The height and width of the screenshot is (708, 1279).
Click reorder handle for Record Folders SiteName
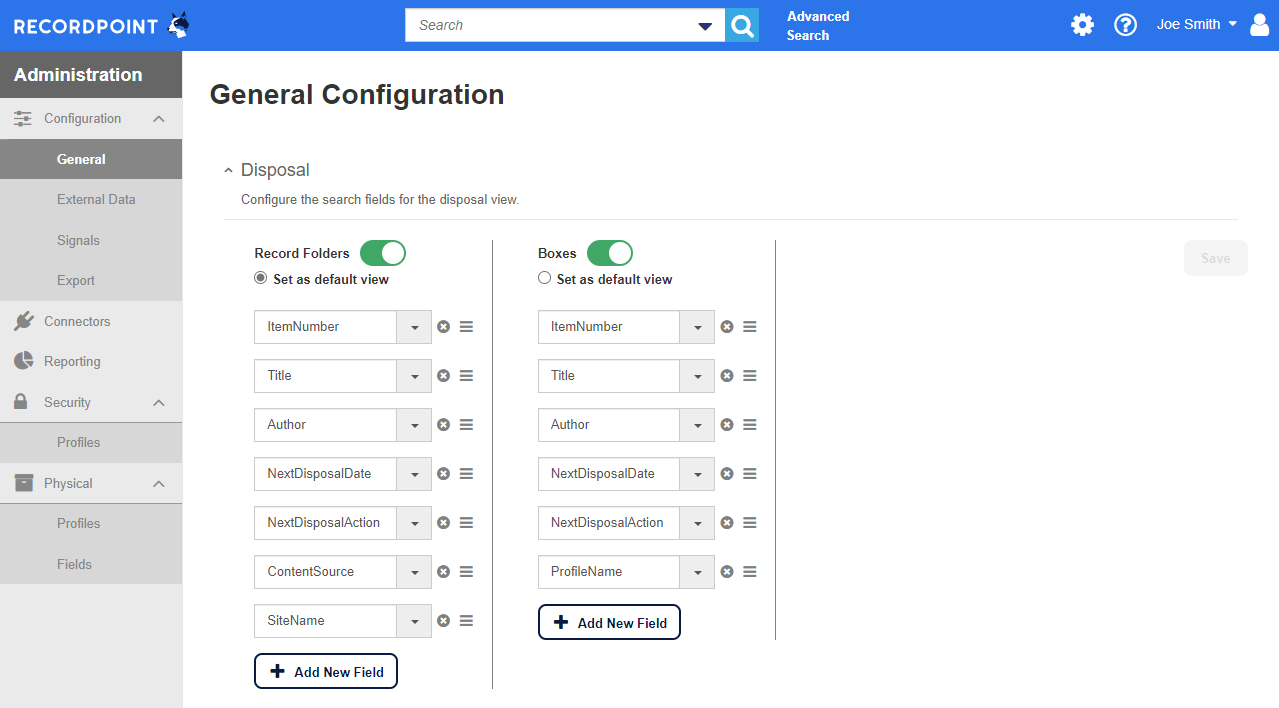466,621
